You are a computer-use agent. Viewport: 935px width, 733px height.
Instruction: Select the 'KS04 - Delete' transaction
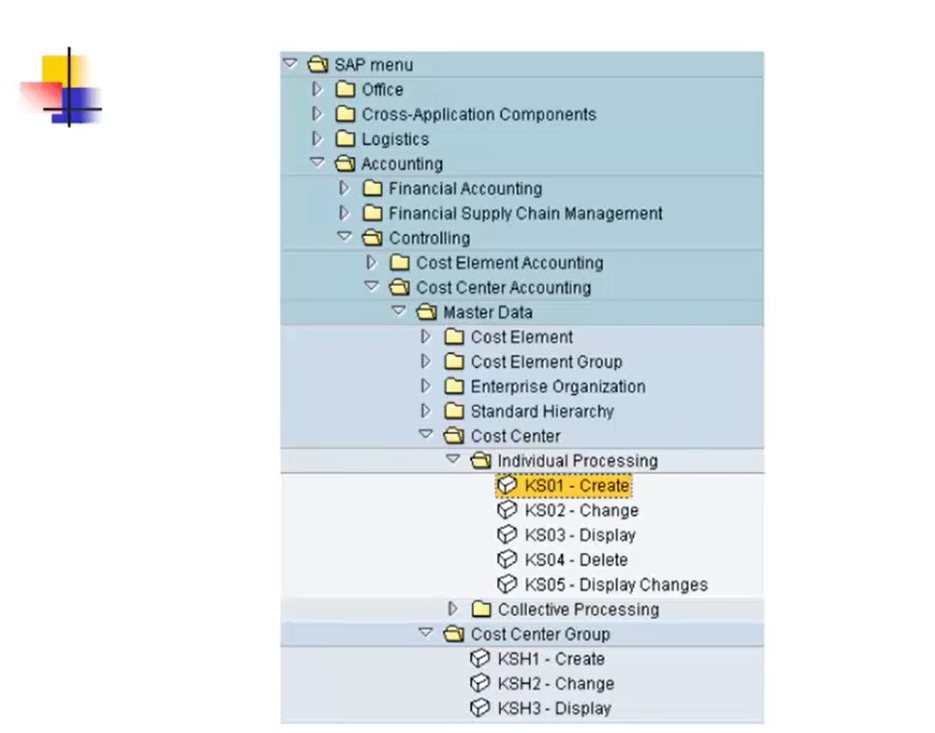[576, 560]
